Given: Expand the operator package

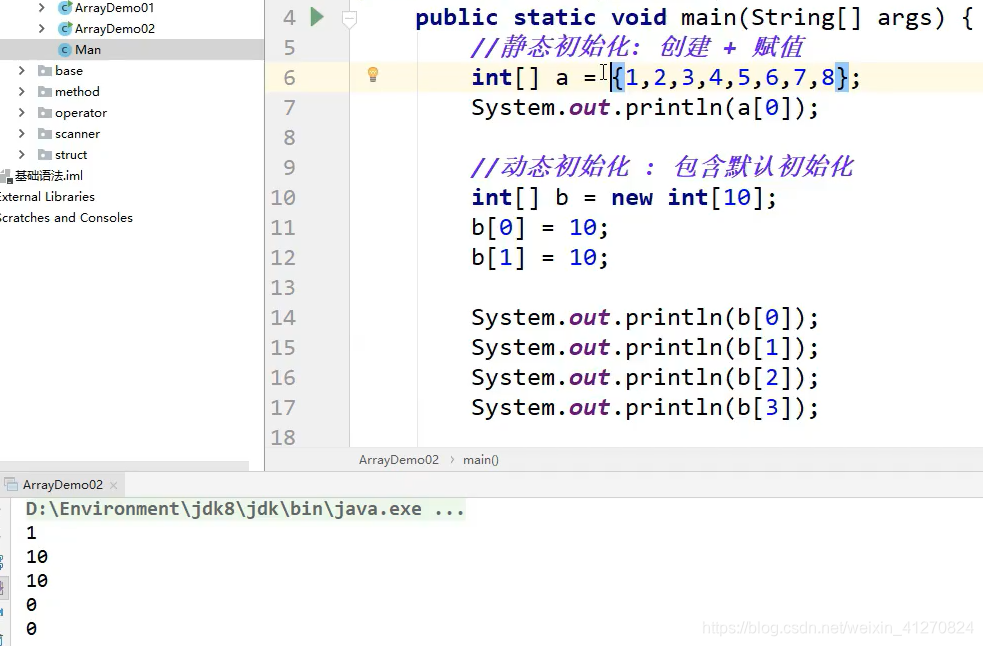Looking at the screenshot, I should [21, 112].
